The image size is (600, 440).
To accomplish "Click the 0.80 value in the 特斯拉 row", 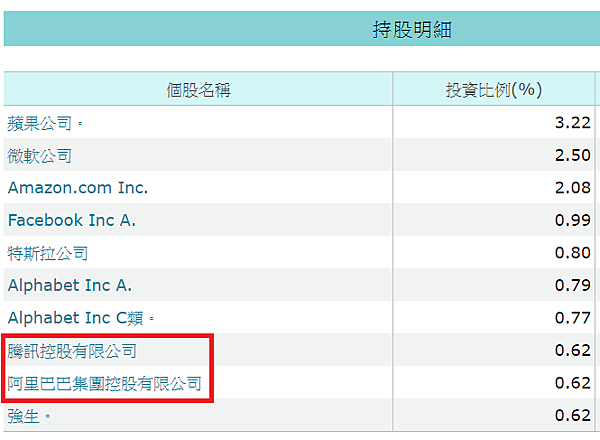I will (572, 253).
